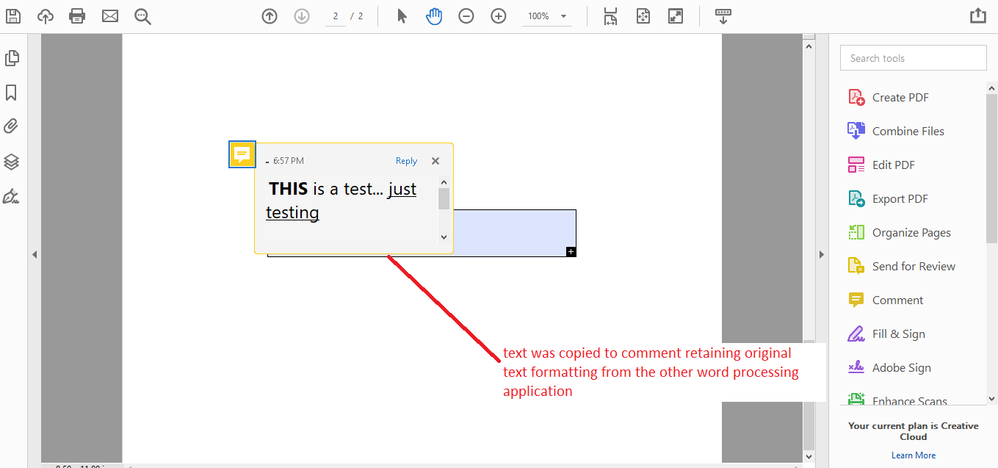Select the Hand pan tool
998x468 pixels.
pos(433,16)
